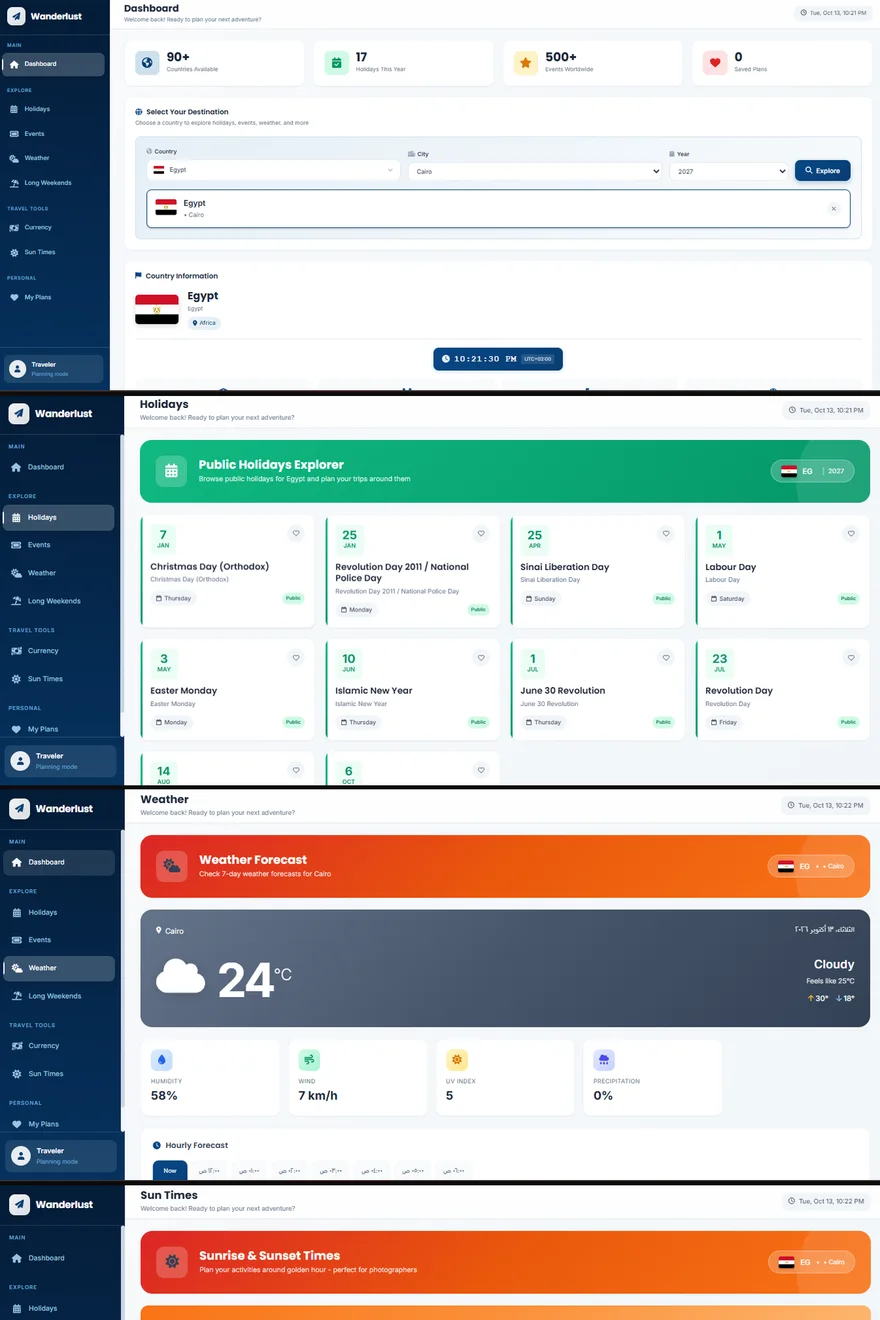Screen dimensions: 880x1320
Task: Click the Countries Available globe icon
Action: coord(148,63)
